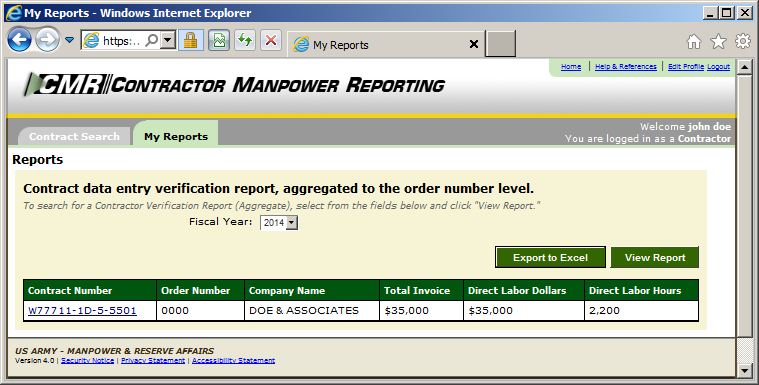The height and width of the screenshot is (385, 759).
Task: Open contract link W77711-1D-5-5501
Action: click(82, 310)
